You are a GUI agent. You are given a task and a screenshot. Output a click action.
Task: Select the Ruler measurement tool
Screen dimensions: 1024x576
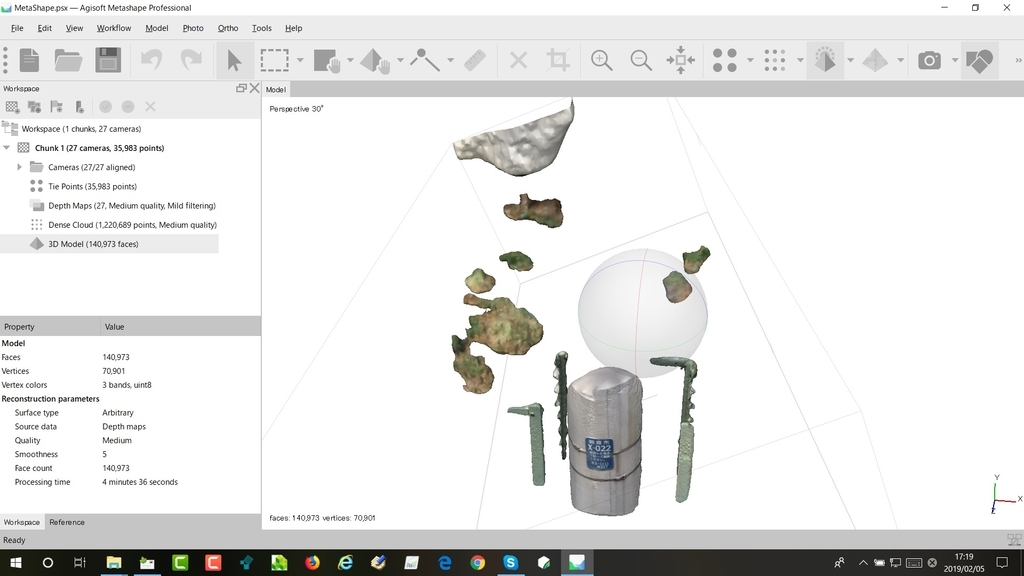(x=475, y=60)
